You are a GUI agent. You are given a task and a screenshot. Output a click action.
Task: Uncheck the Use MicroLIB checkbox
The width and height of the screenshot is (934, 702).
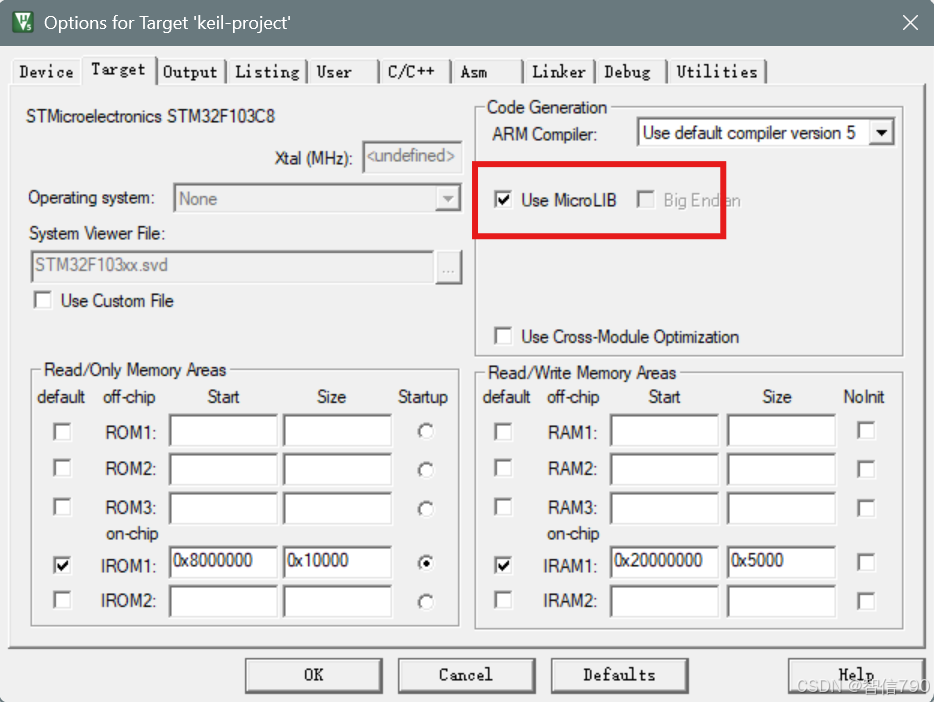503,199
